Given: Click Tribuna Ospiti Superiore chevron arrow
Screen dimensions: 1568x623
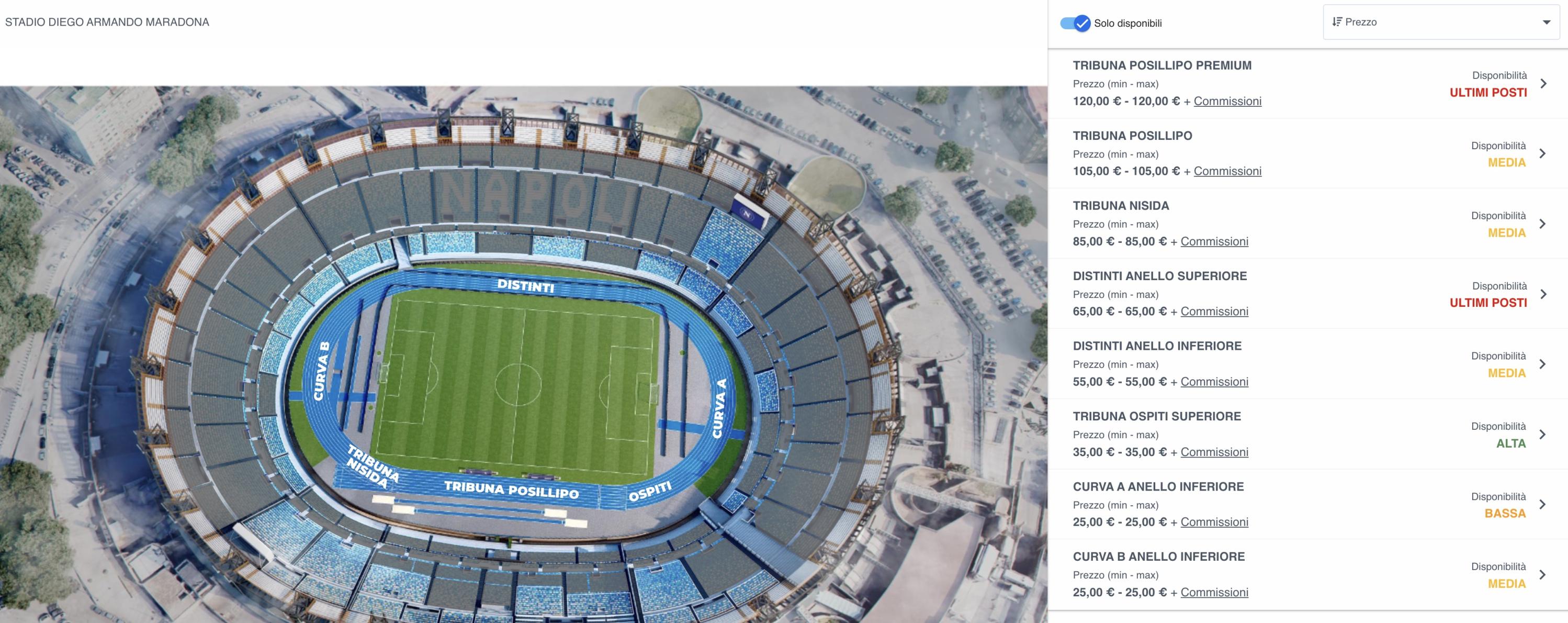Looking at the screenshot, I should [1542, 435].
